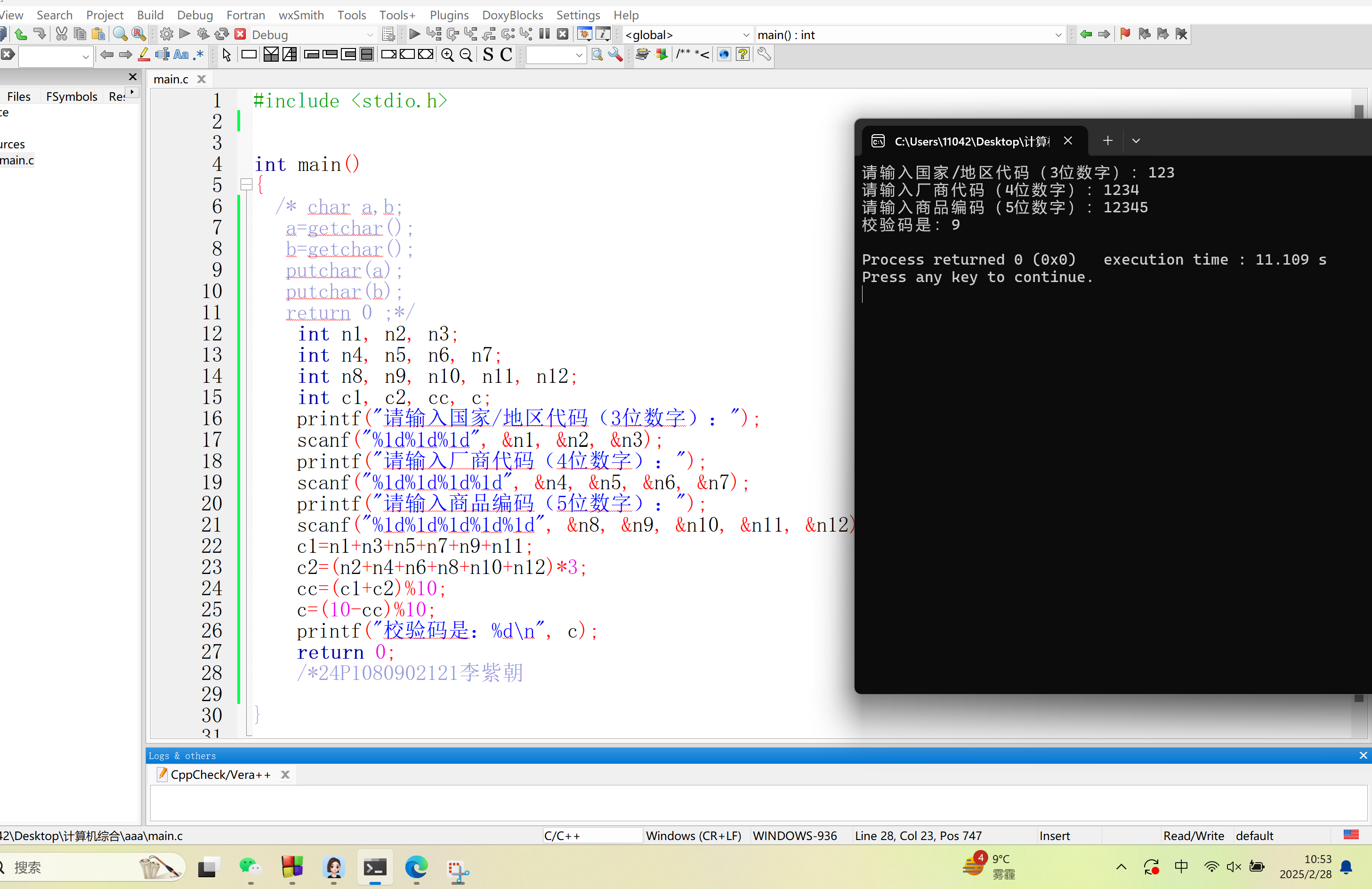Click the Step into debugger icon
The width and height of the screenshot is (1372, 889).
coord(471,34)
